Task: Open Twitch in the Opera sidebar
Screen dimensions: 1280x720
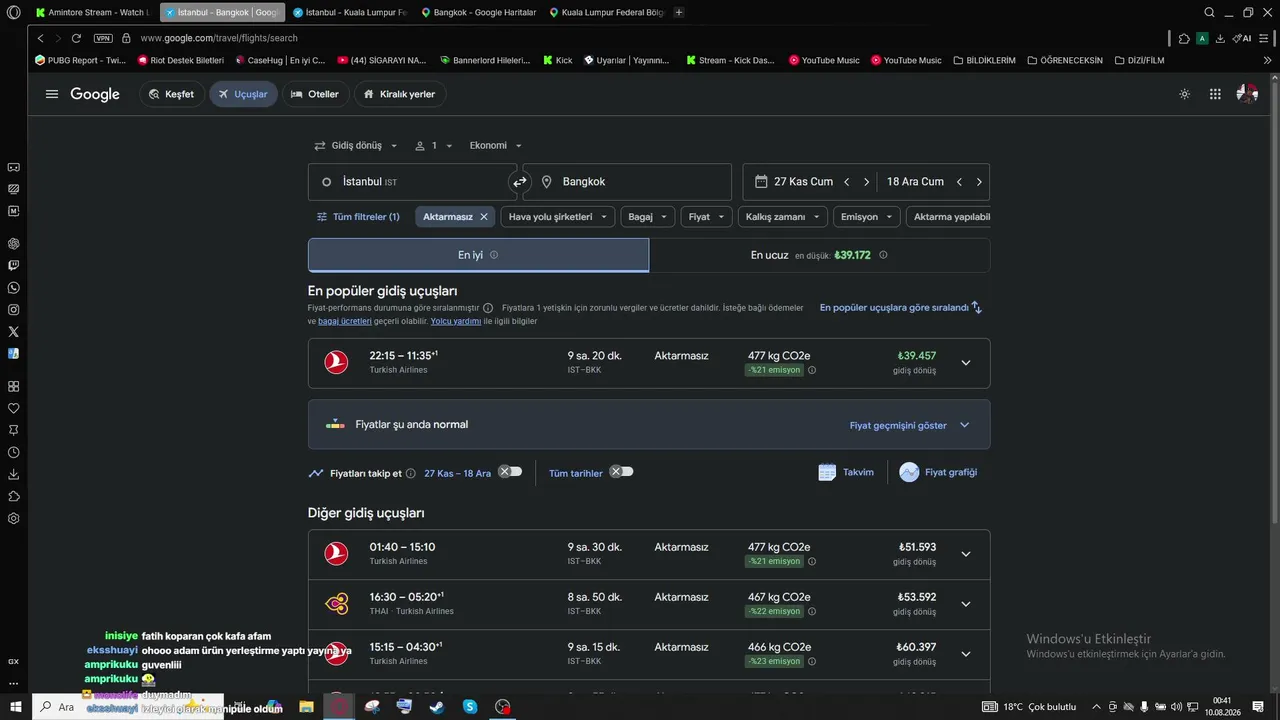Action: coord(14,265)
